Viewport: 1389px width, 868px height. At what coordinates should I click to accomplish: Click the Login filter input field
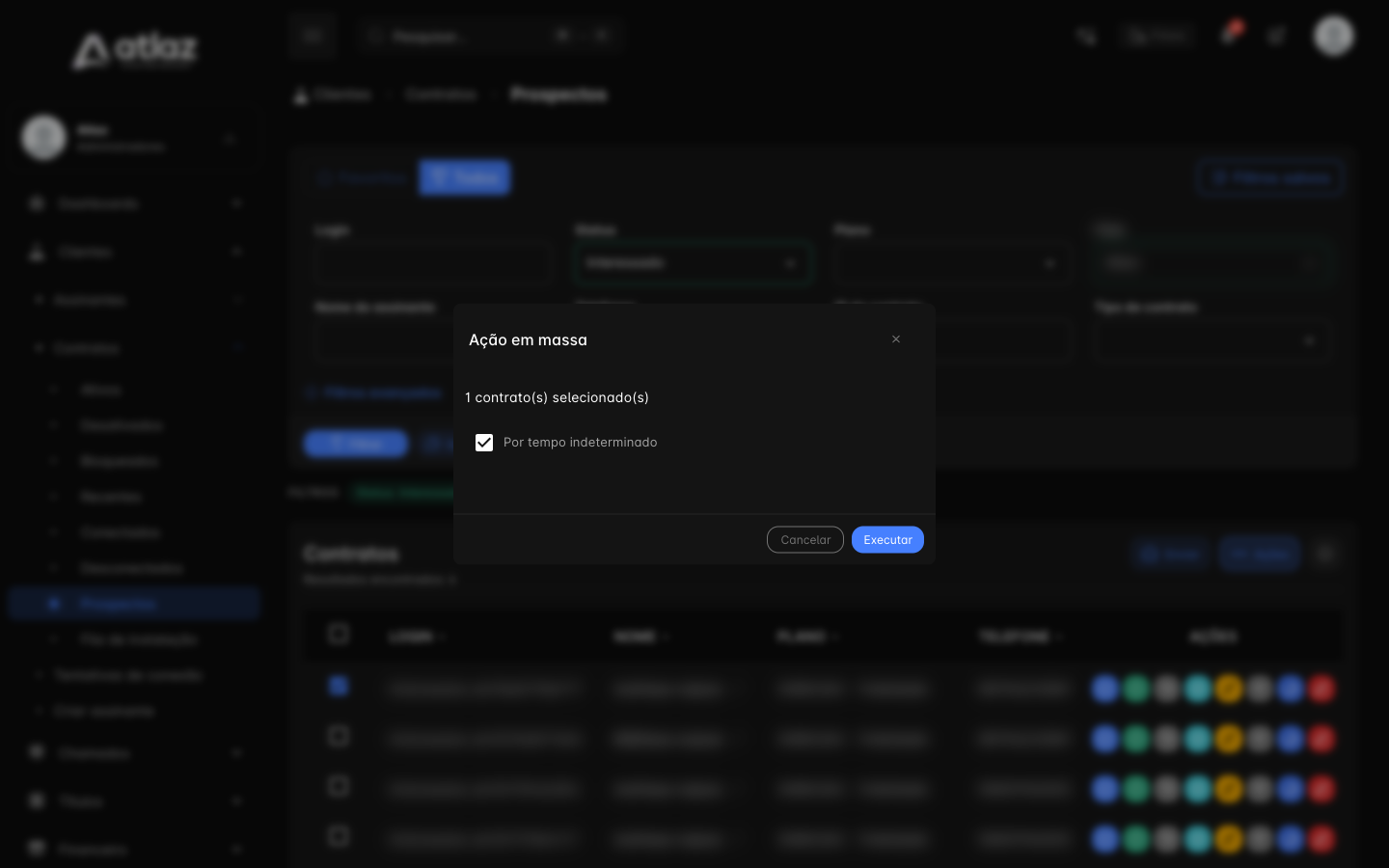coord(433,263)
